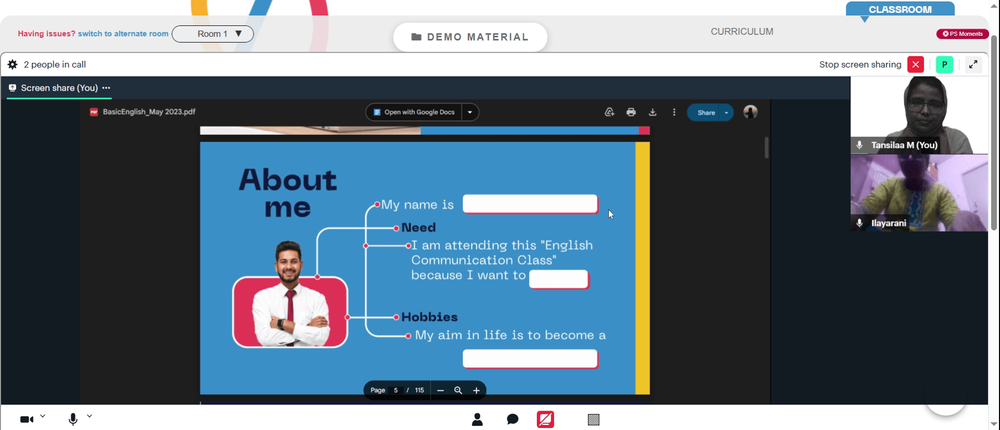This screenshot has width=1000, height=430.
Task: Open PDF viewer more actions menu
Action: pyautogui.click(x=674, y=112)
